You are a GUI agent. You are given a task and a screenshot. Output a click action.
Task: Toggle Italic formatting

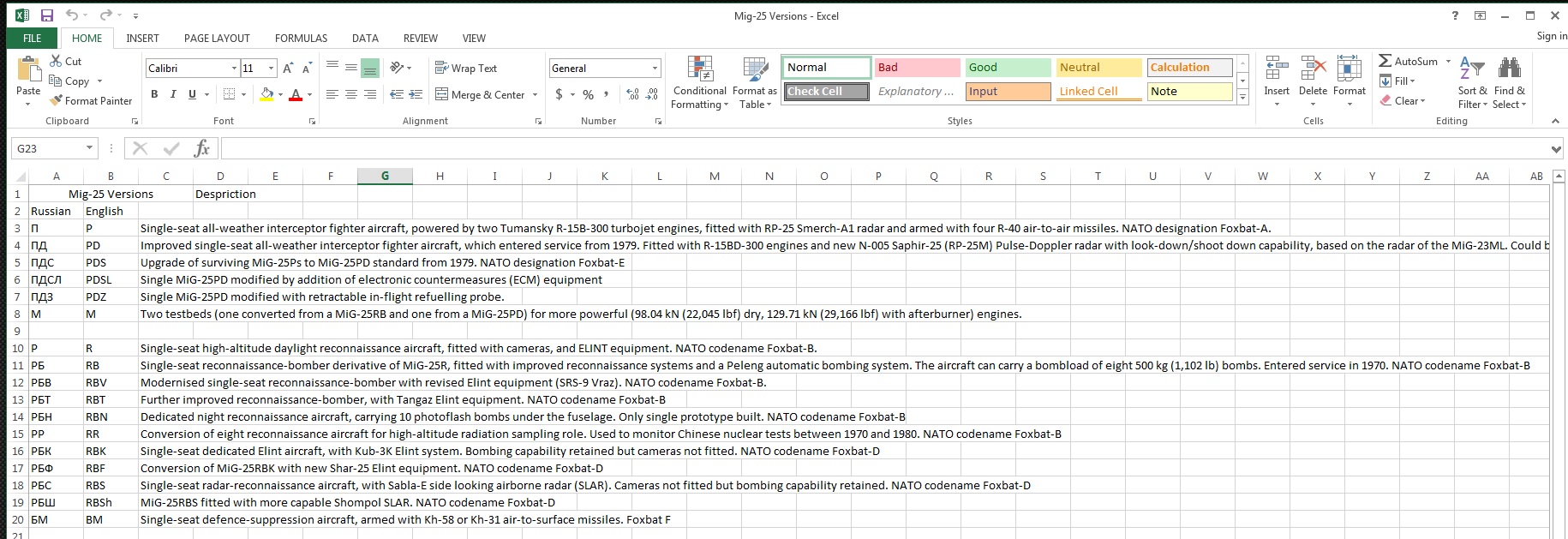click(x=173, y=94)
